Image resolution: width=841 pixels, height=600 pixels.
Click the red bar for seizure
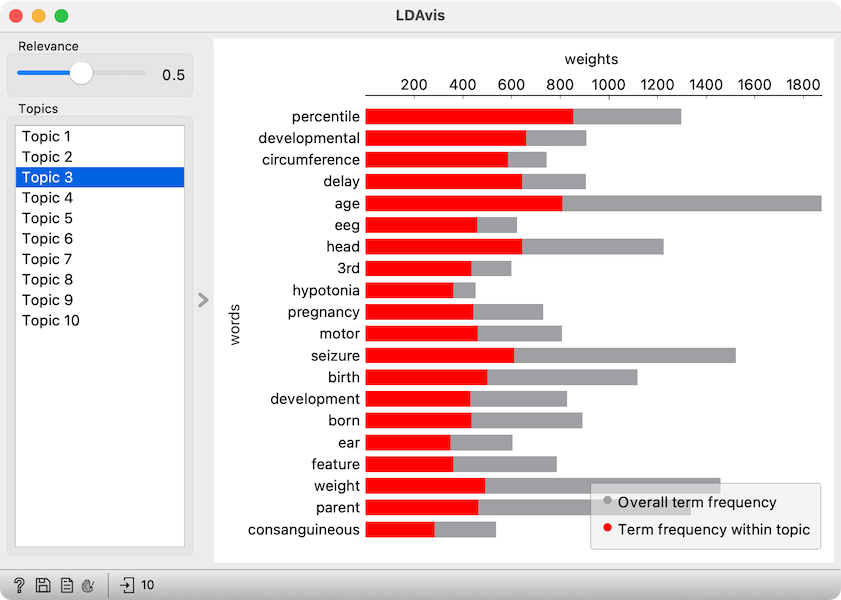[x=440, y=355]
